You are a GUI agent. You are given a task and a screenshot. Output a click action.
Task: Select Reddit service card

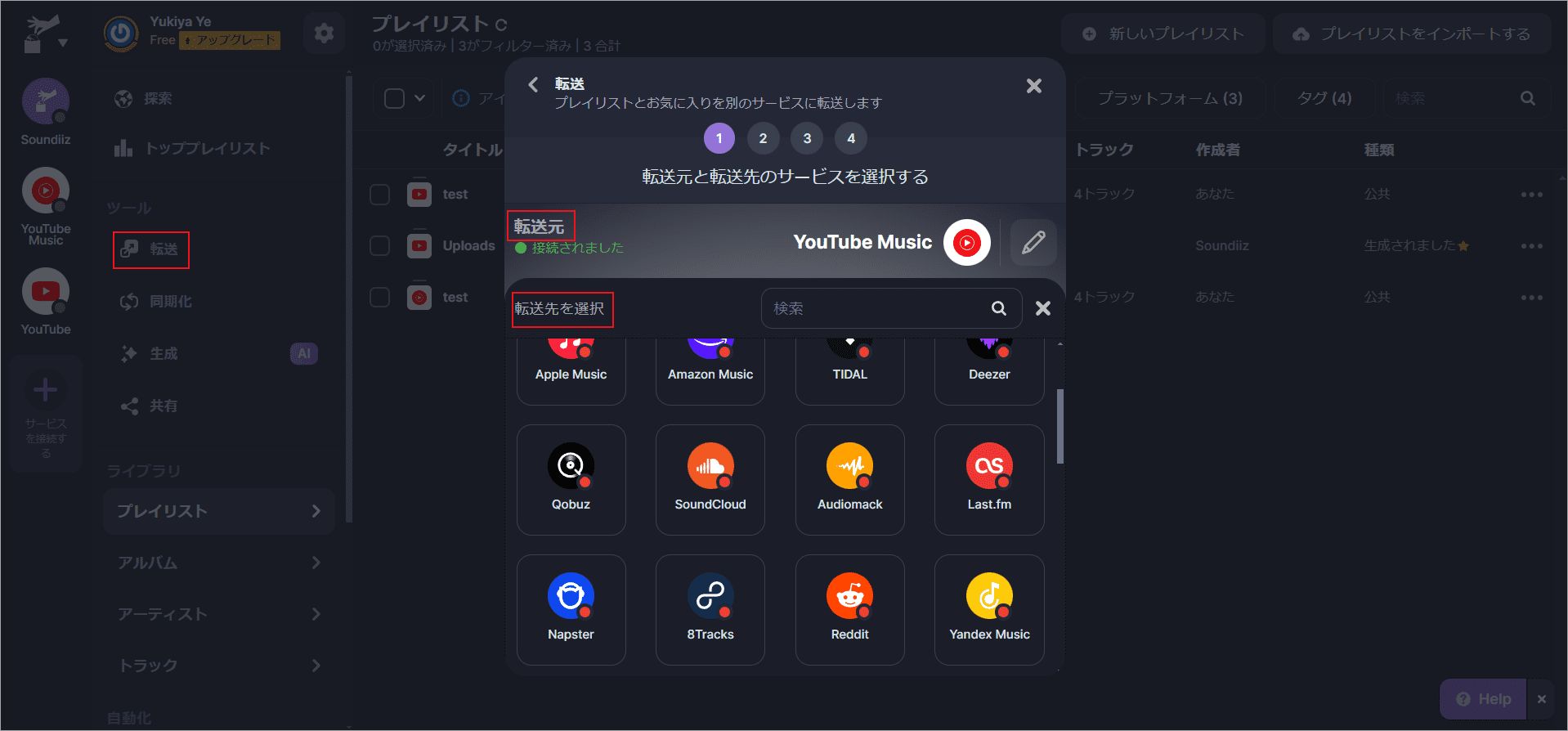coord(849,610)
